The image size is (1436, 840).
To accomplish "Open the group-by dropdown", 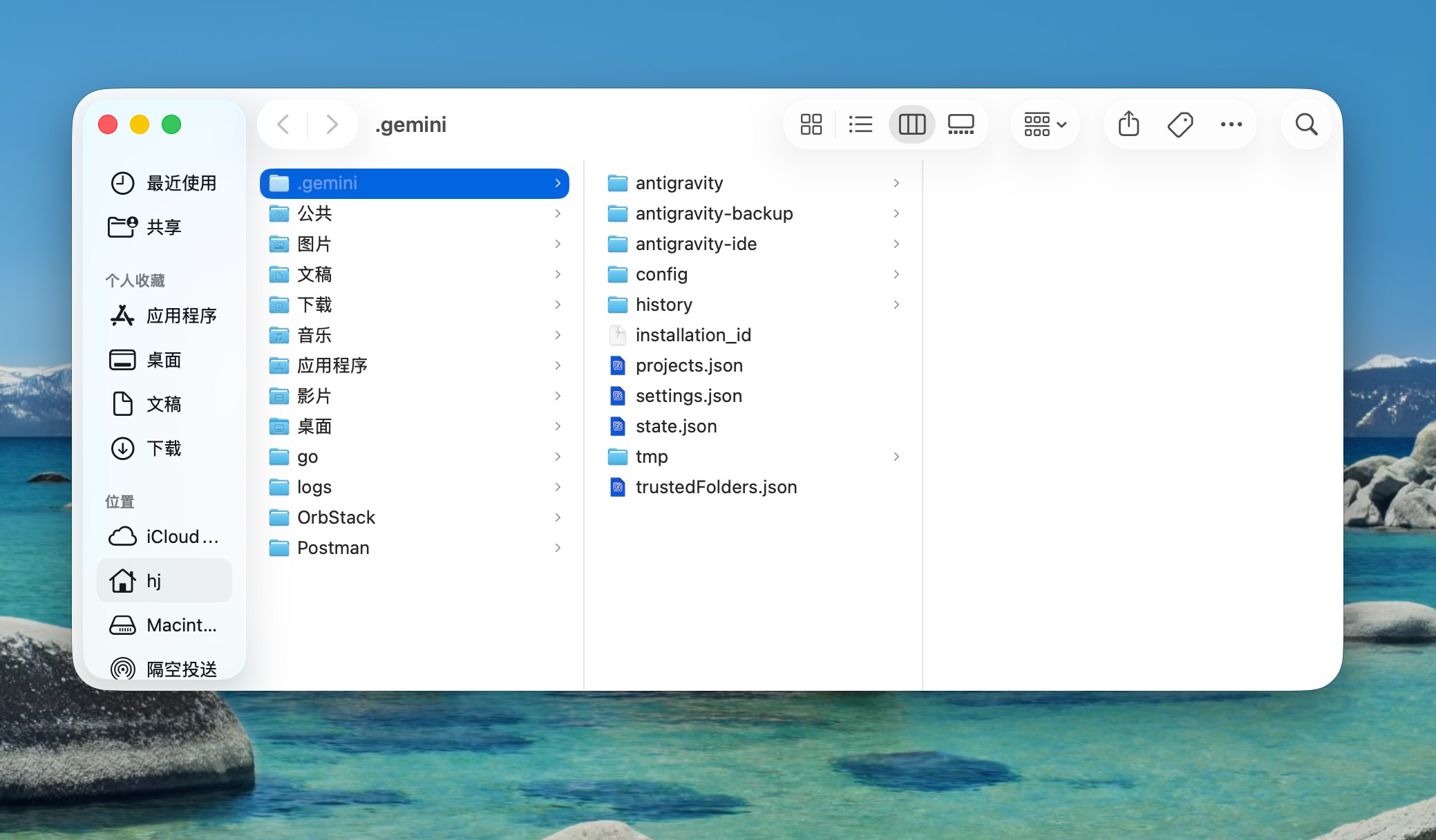I will click(x=1045, y=124).
